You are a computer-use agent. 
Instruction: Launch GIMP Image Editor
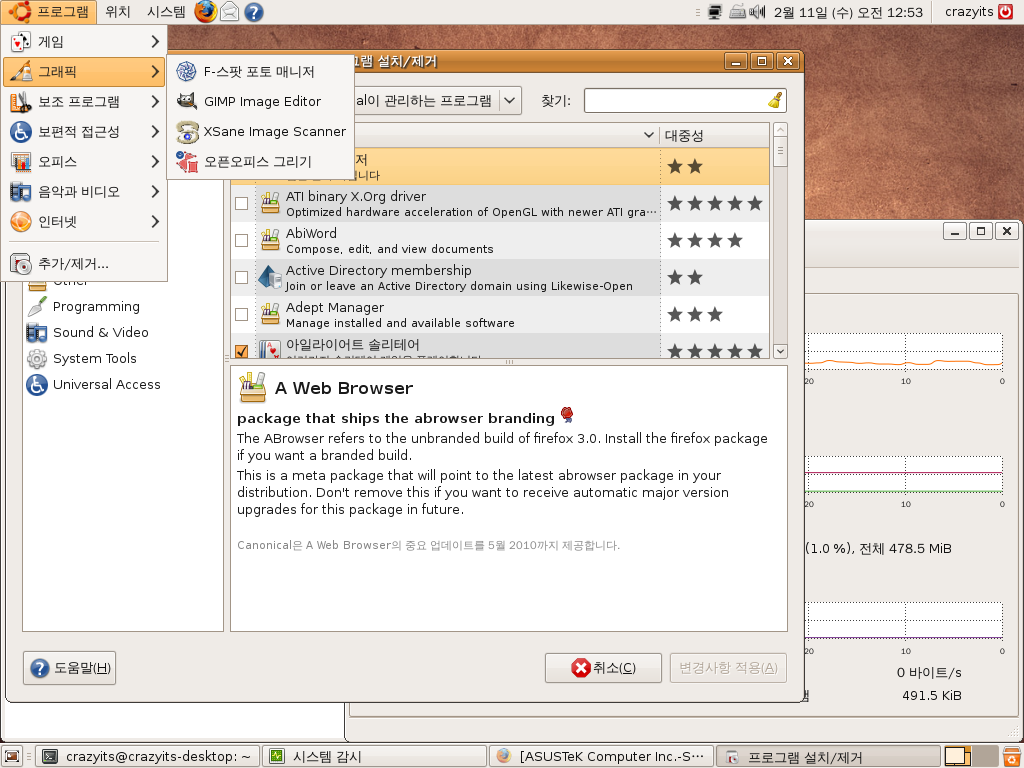pyautogui.click(x=261, y=101)
